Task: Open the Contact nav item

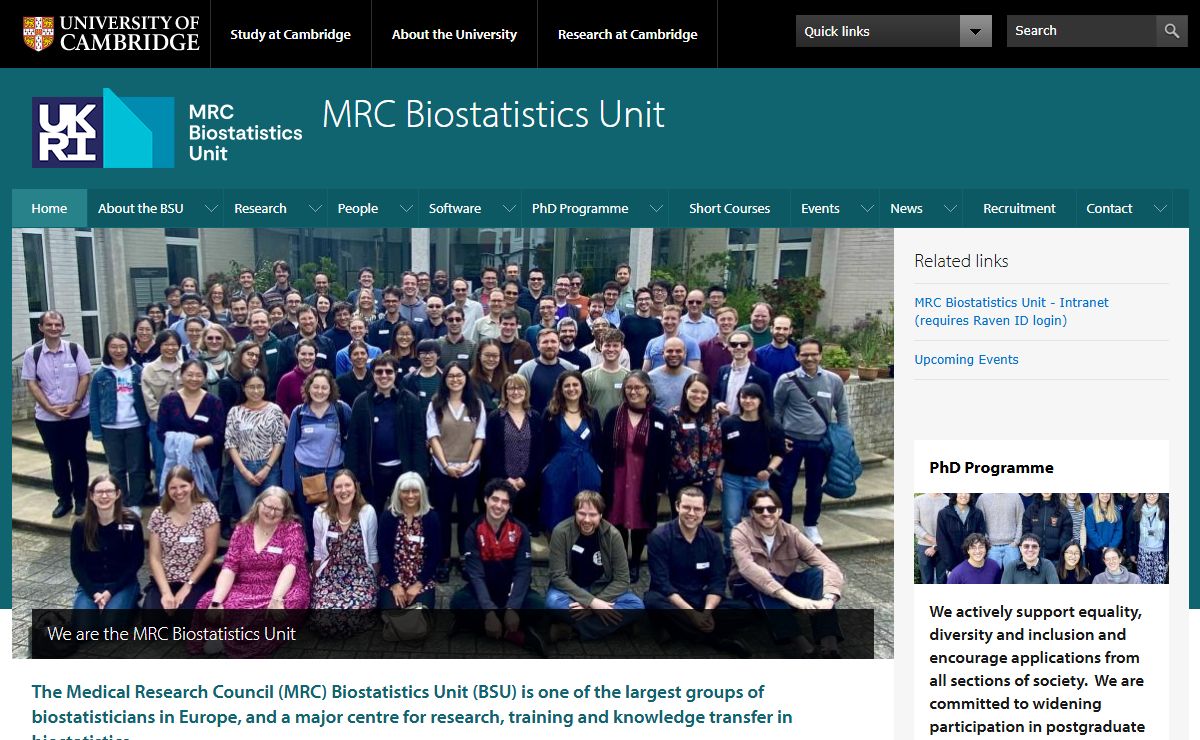Action: tap(1109, 208)
